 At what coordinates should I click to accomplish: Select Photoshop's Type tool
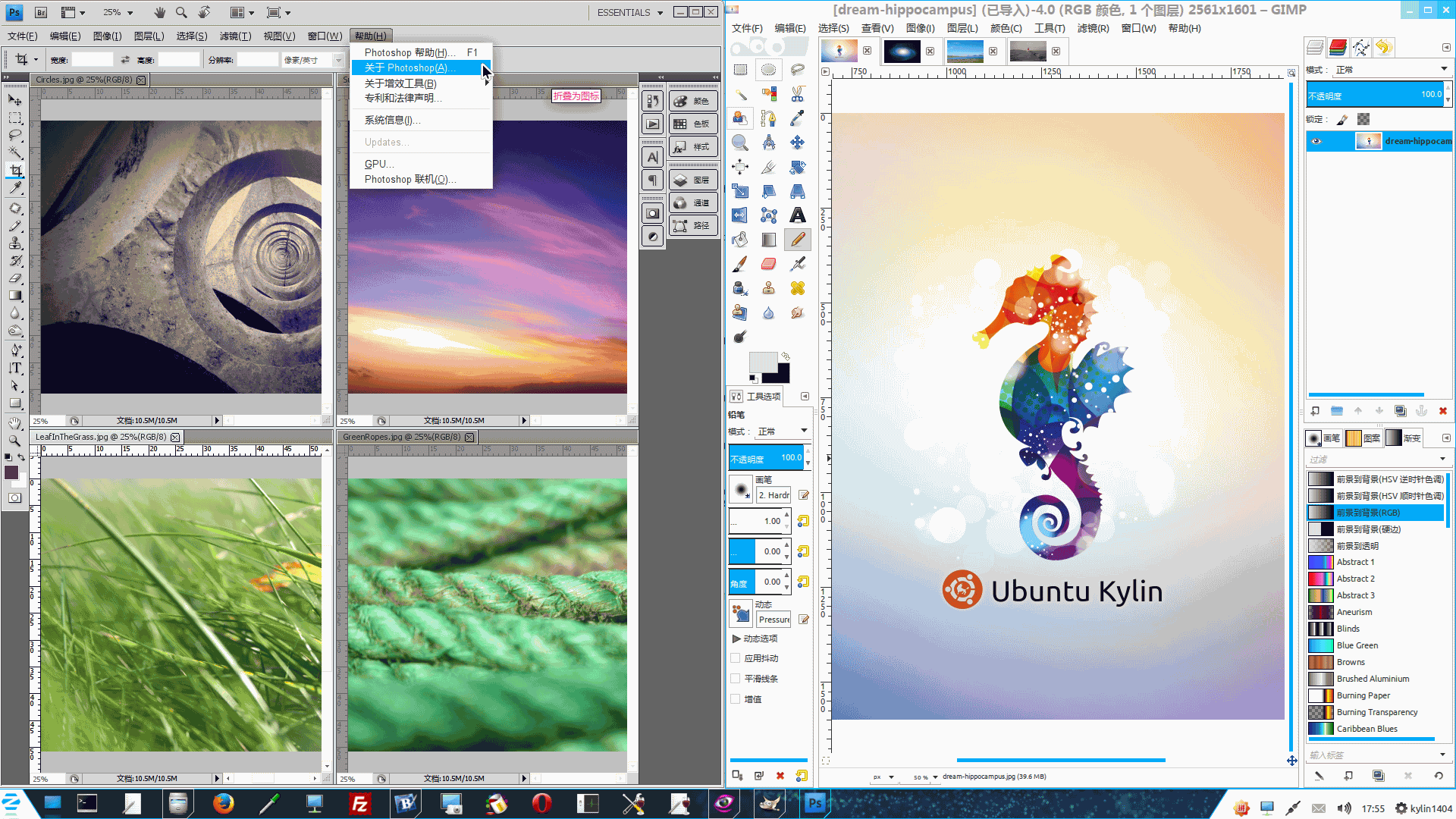tap(15, 369)
